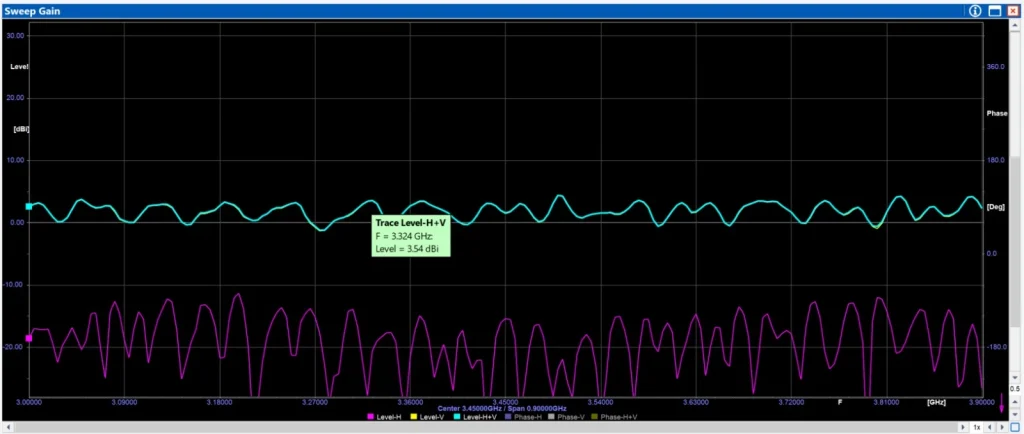This screenshot has height=434, width=1024.
Task: Toggle the Phase-V trace legend
Action: pyautogui.click(x=567, y=416)
